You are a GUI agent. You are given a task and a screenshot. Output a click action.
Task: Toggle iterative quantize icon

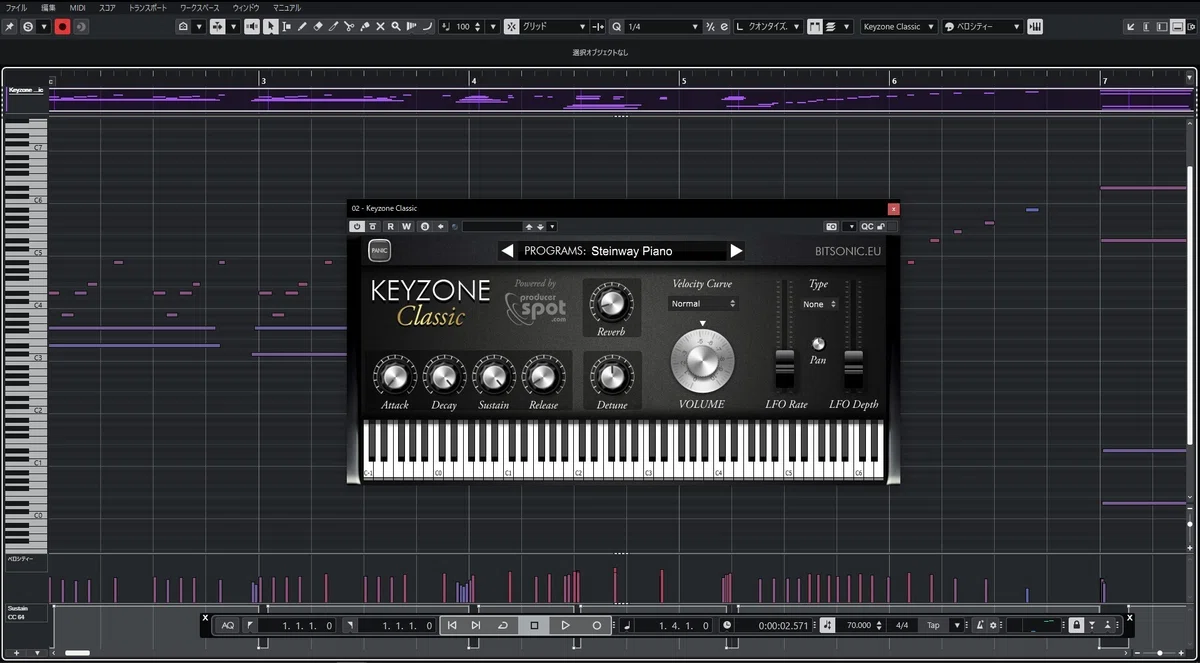(711, 26)
